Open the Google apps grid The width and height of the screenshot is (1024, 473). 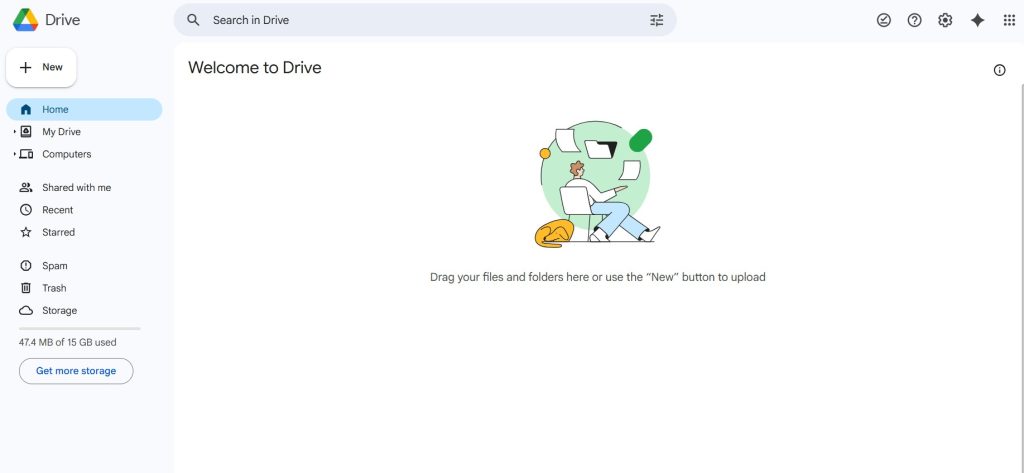[1009, 20]
